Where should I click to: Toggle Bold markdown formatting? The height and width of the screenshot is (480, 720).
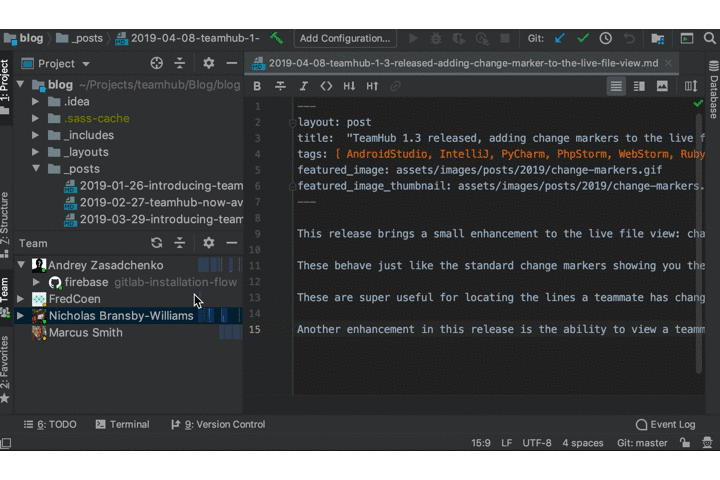click(x=257, y=86)
